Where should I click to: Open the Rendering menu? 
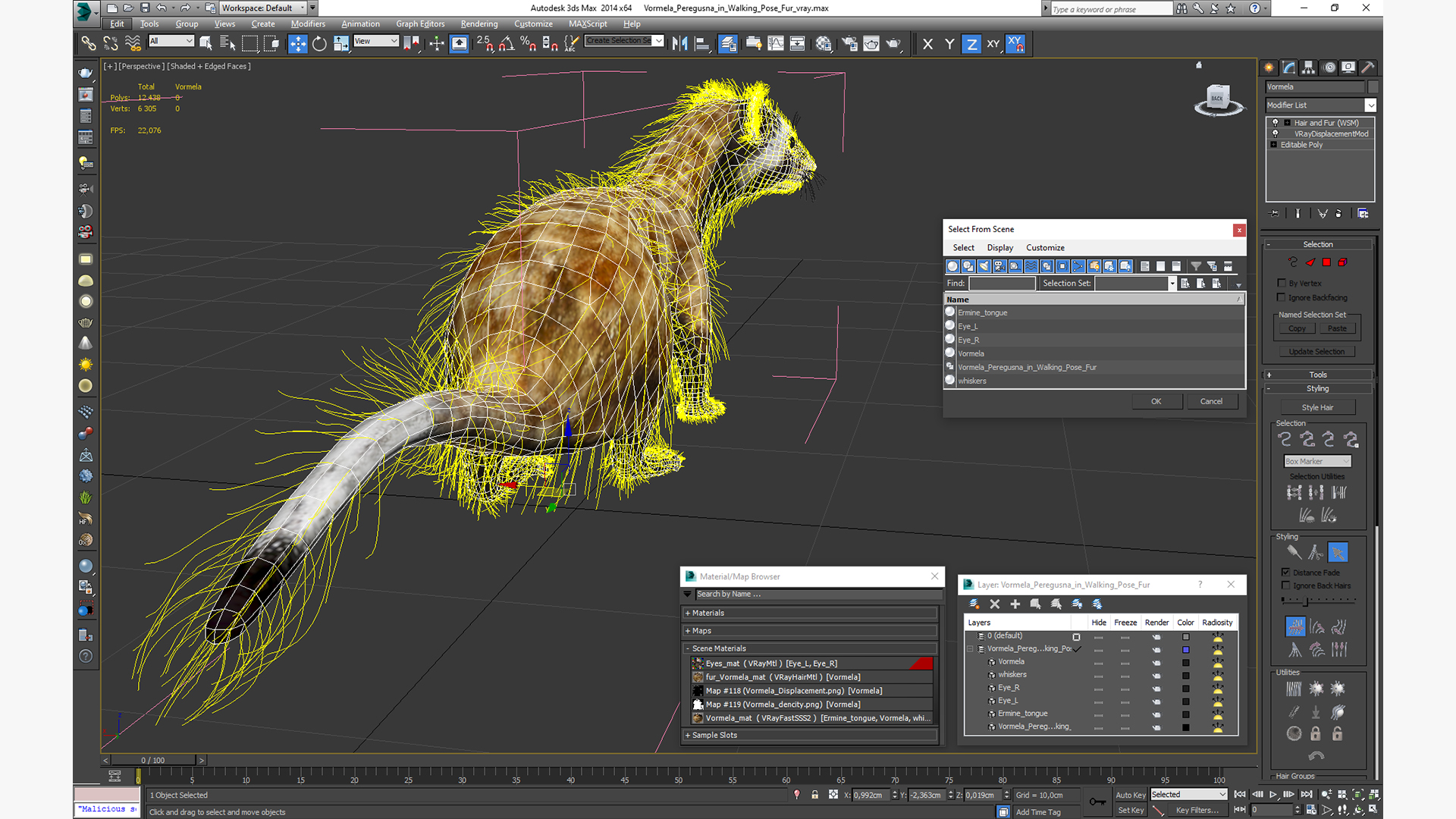[x=479, y=24]
